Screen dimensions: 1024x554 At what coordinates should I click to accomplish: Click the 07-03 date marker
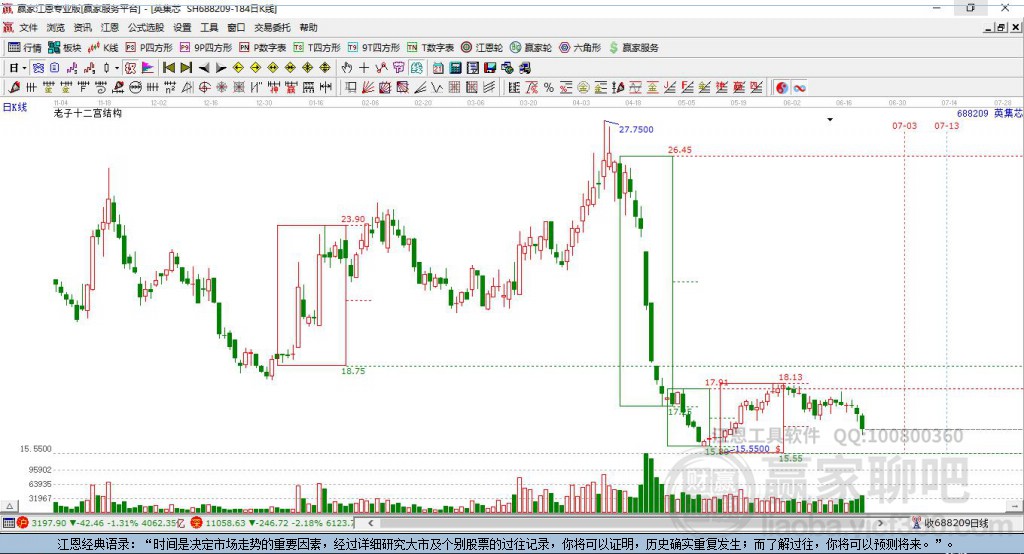(904, 125)
